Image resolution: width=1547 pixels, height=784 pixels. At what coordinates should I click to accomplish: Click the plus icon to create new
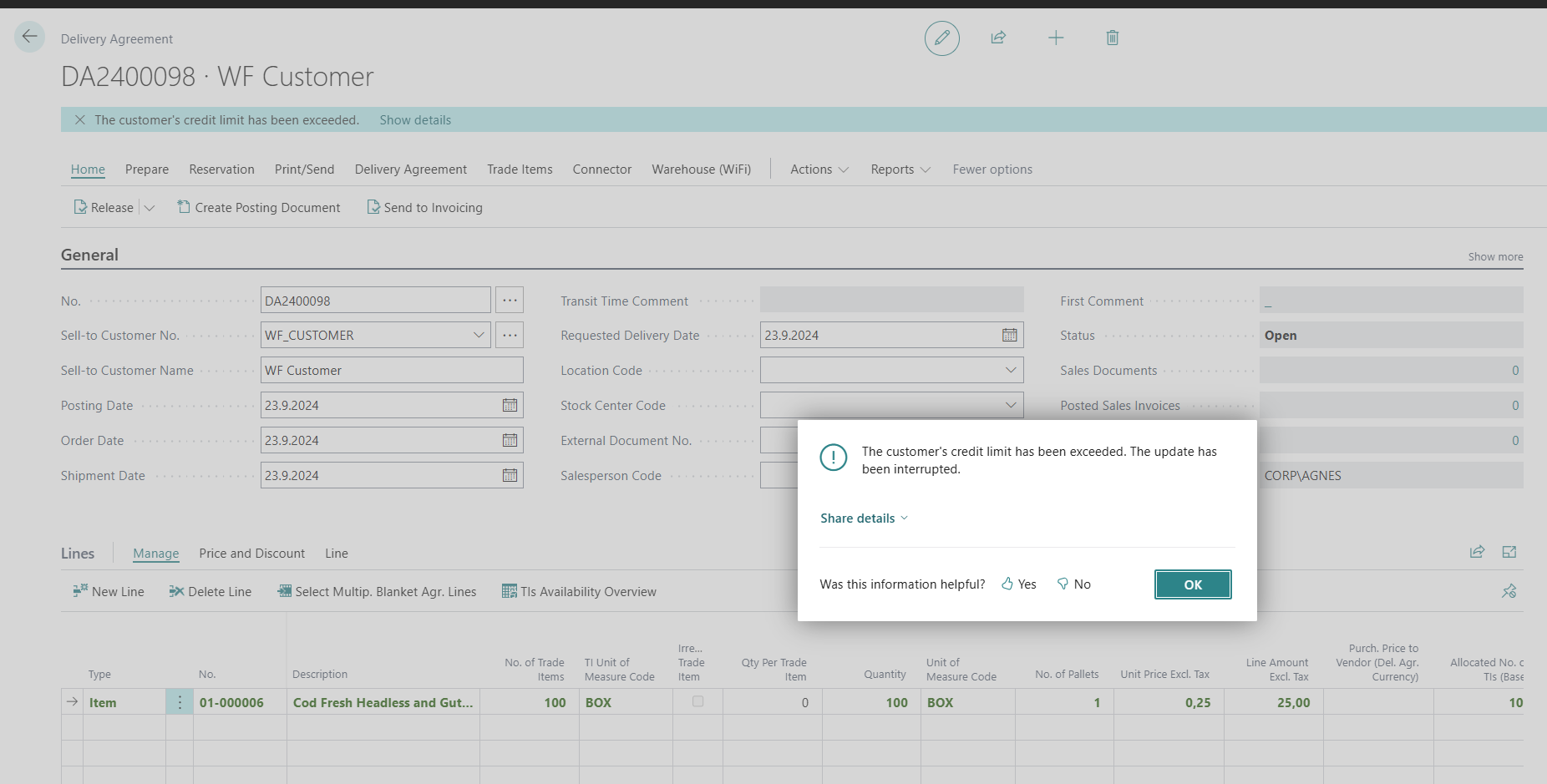pyautogui.click(x=1055, y=38)
